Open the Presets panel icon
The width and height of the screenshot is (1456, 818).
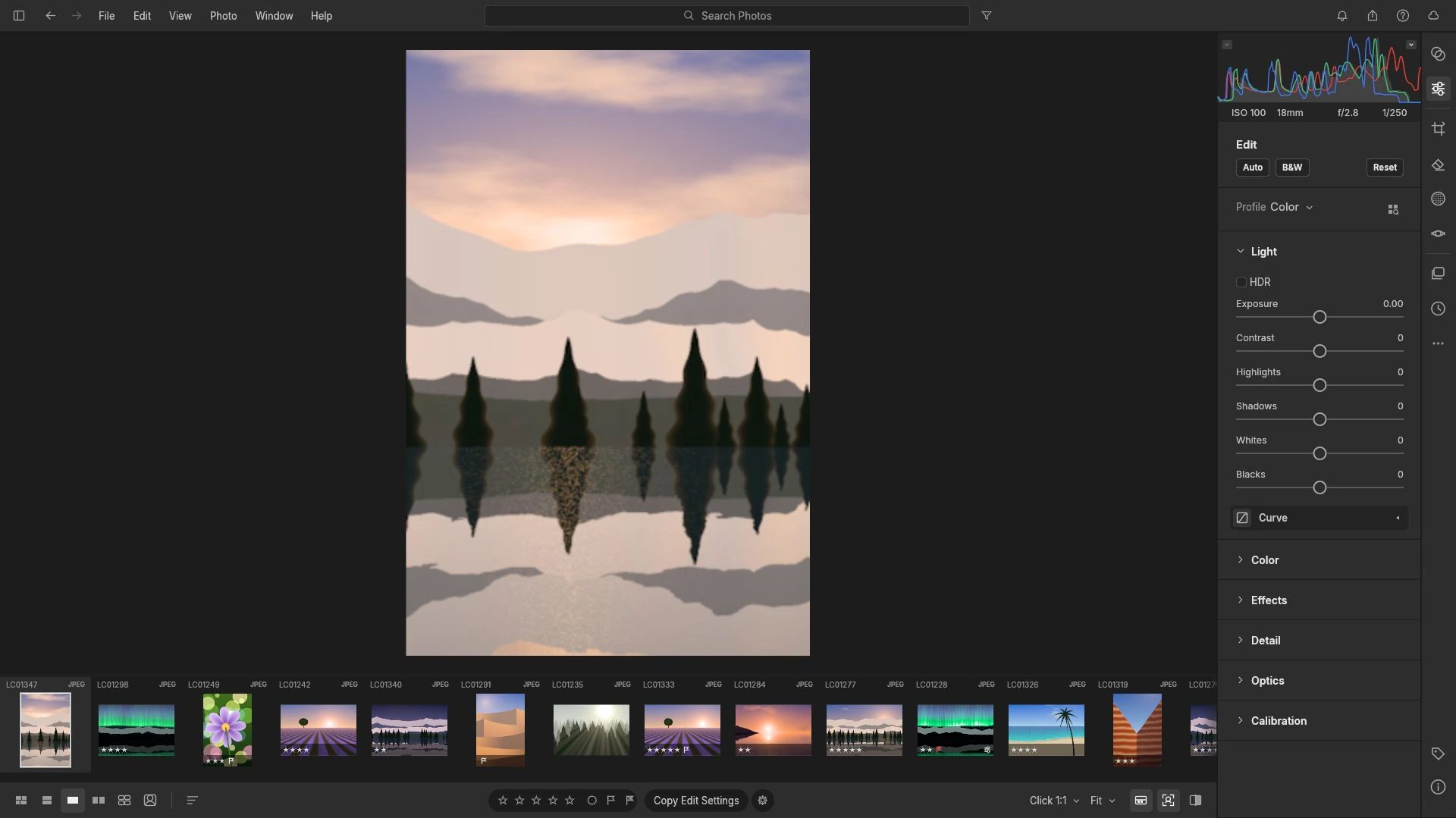coord(1438,54)
